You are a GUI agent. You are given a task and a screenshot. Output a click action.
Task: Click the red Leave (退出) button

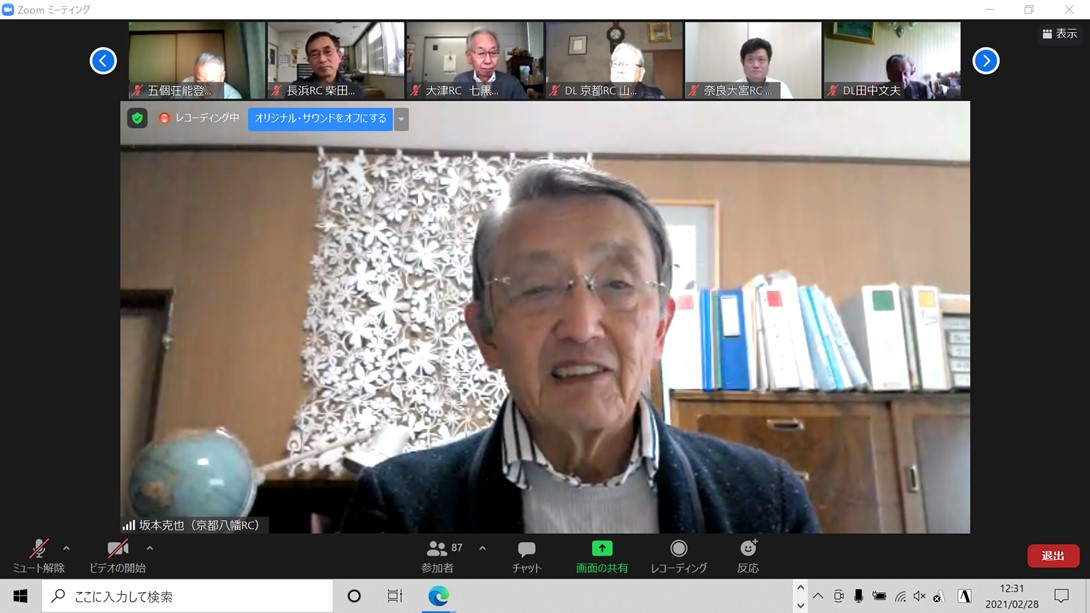click(x=1052, y=556)
